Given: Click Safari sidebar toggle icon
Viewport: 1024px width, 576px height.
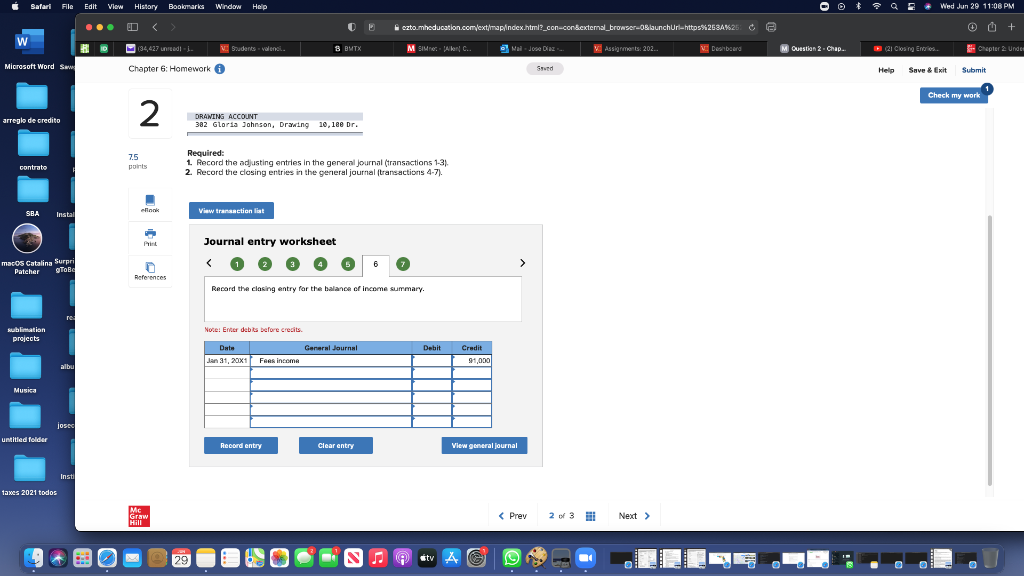Looking at the screenshot, I should pos(133,27).
